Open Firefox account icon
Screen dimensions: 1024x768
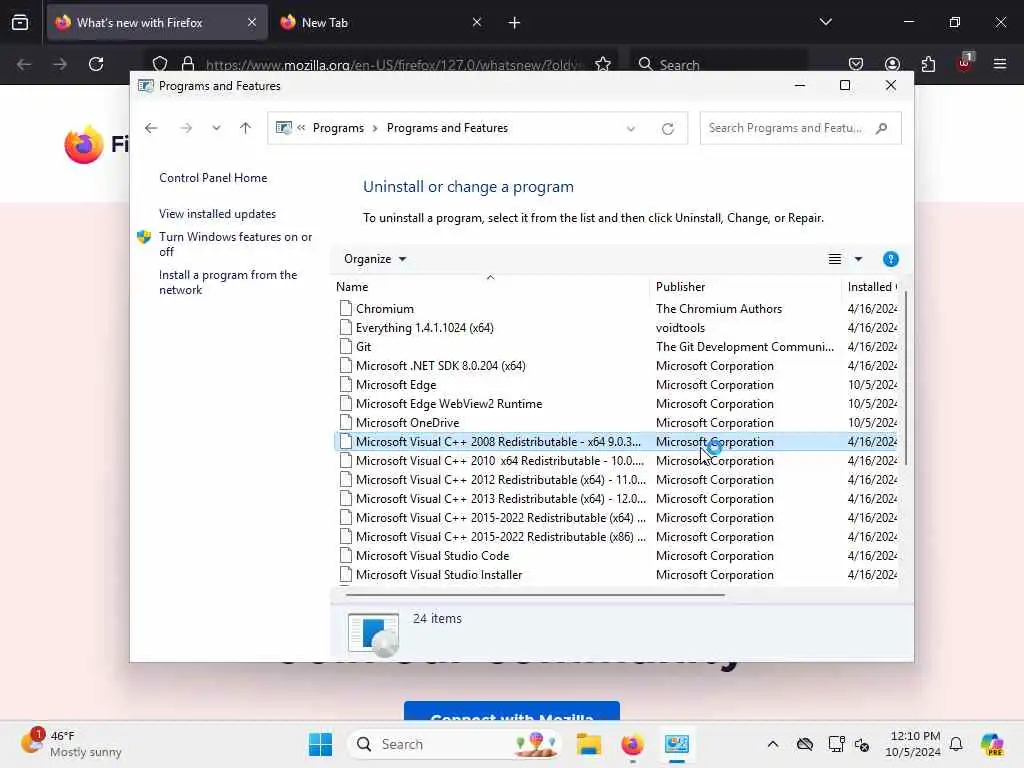click(x=892, y=64)
